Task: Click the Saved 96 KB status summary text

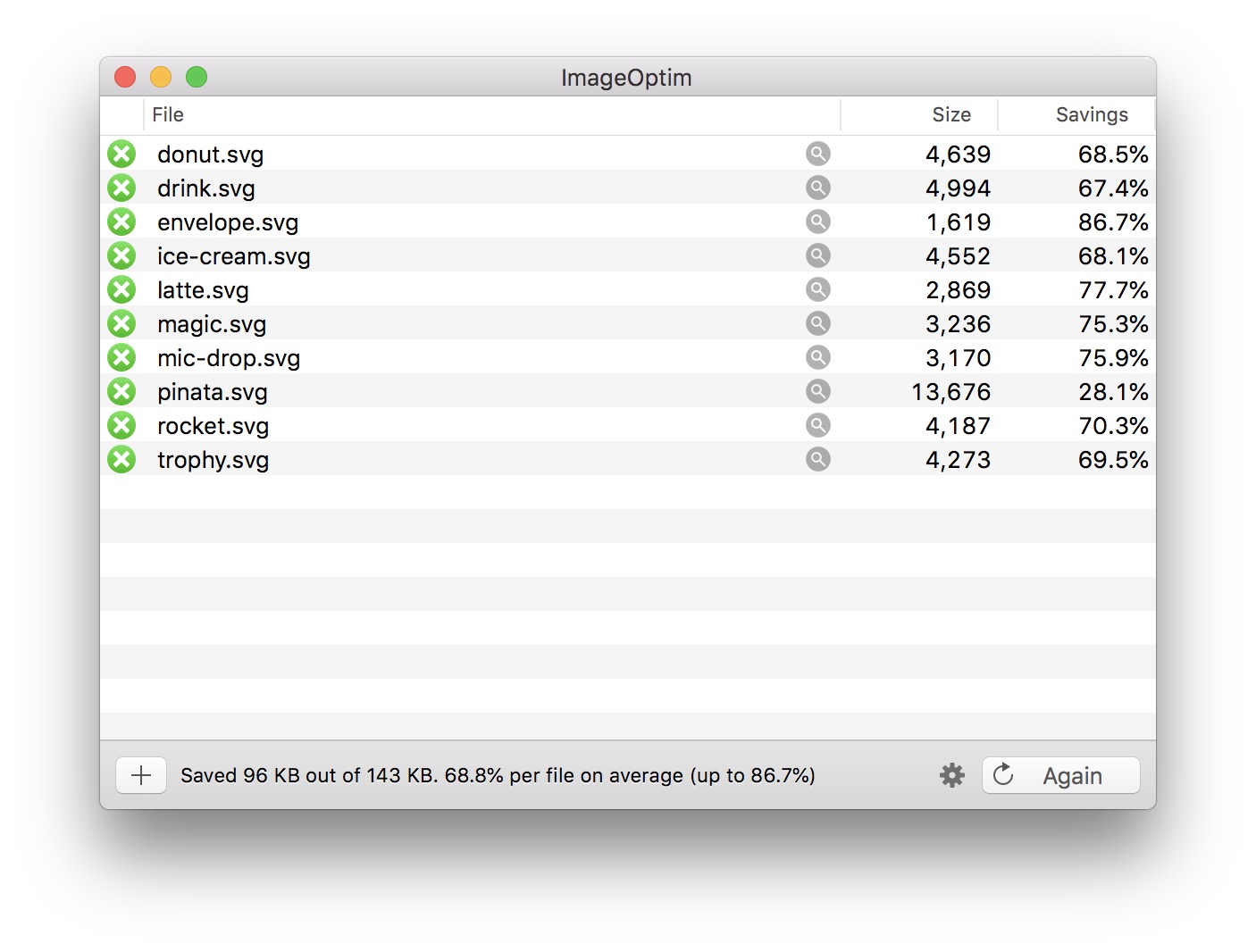Action: click(498, 775)
